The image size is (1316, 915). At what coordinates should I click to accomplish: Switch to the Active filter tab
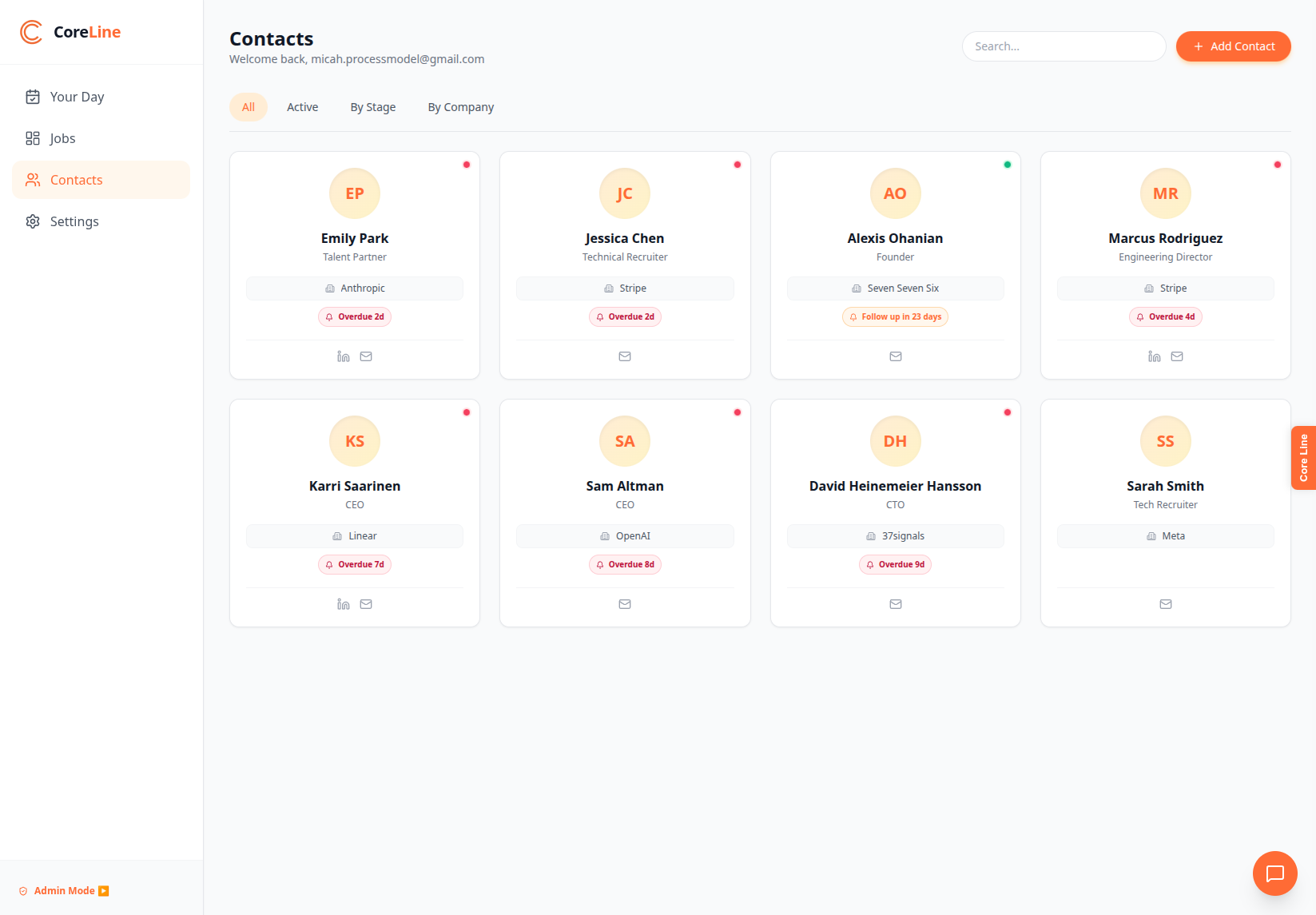click(x=302, y=107)
